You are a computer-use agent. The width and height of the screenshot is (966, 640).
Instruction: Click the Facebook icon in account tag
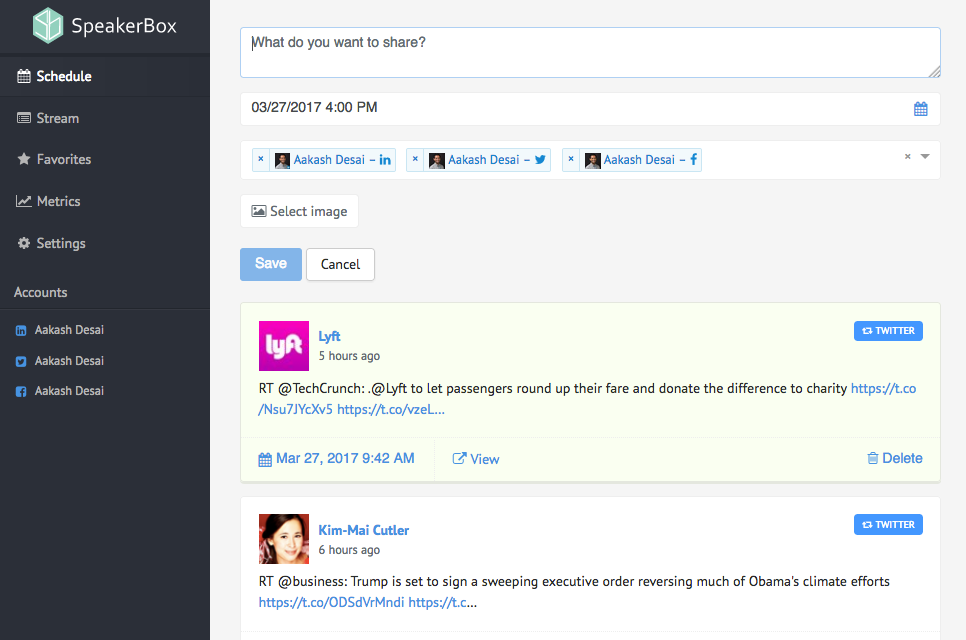[694, 160]
